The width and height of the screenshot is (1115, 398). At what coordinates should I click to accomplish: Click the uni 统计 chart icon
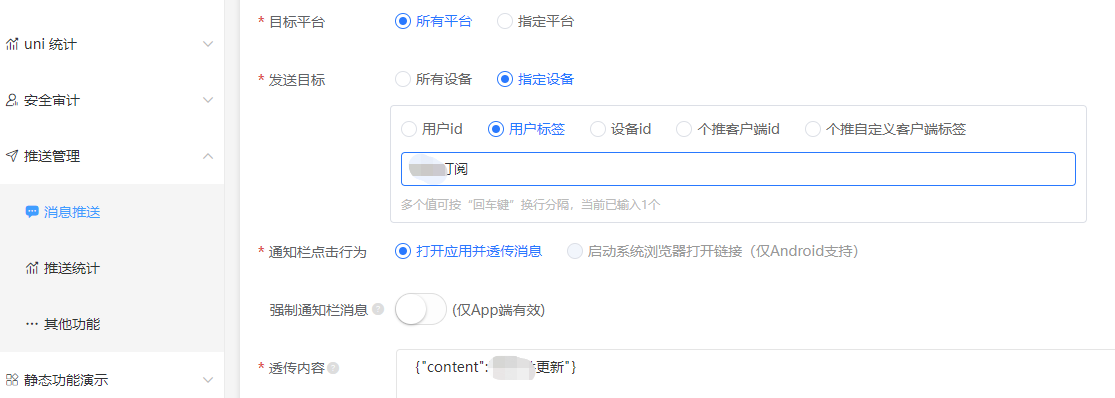11,44
